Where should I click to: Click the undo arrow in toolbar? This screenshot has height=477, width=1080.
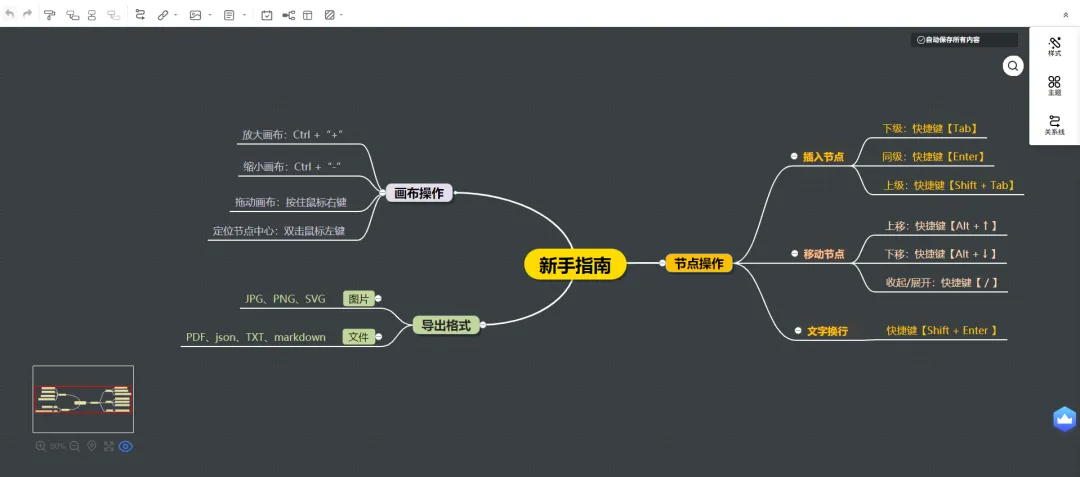(x=10, y=14)
